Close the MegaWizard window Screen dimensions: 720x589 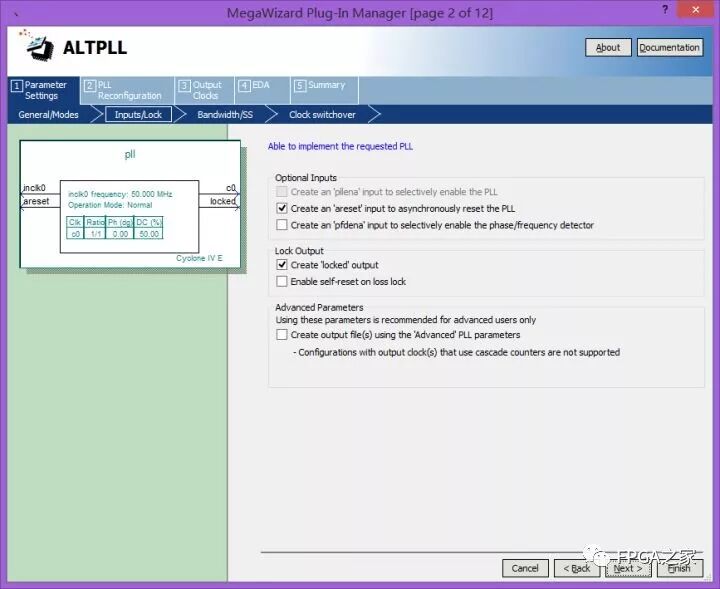[x=698, y=11]
